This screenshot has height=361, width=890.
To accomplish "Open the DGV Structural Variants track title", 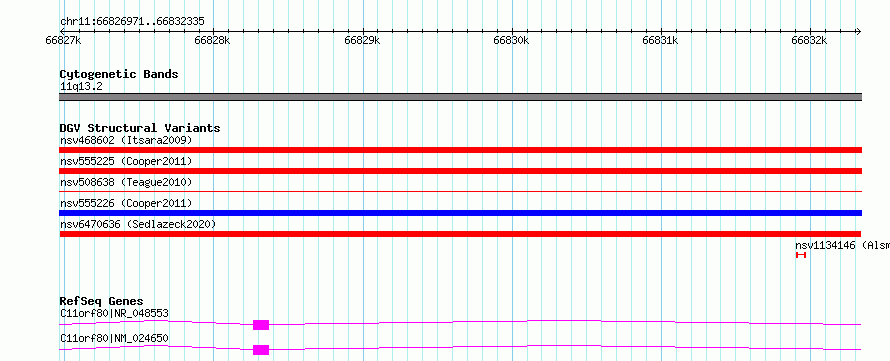I will (140, 128).
